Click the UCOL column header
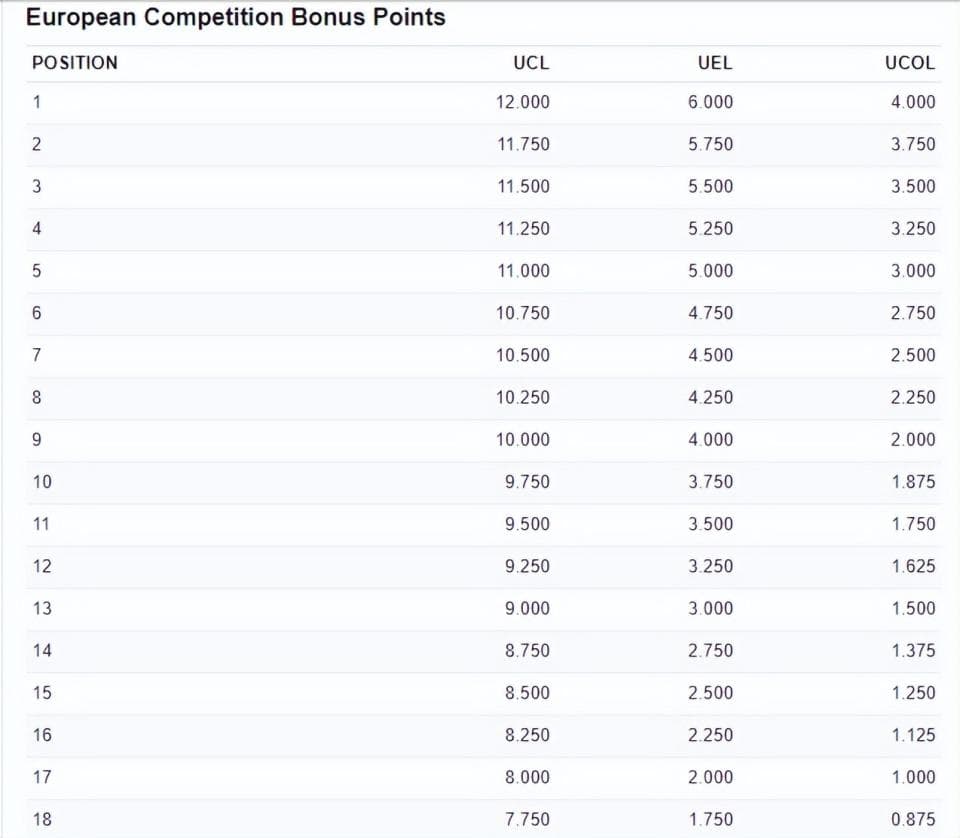 click(910, 63)
